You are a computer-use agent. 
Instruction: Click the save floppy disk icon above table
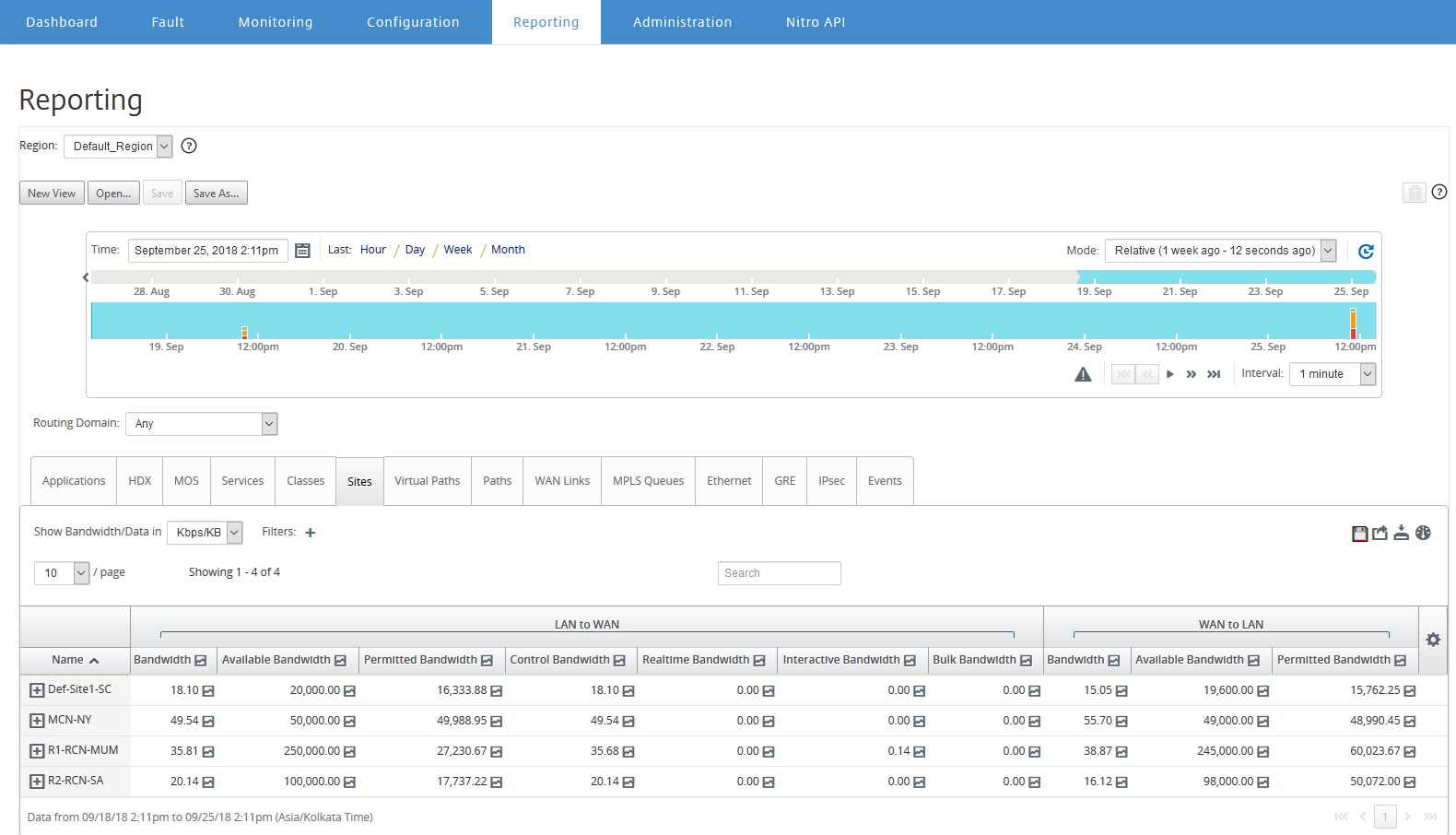[x=1359, y=533]
